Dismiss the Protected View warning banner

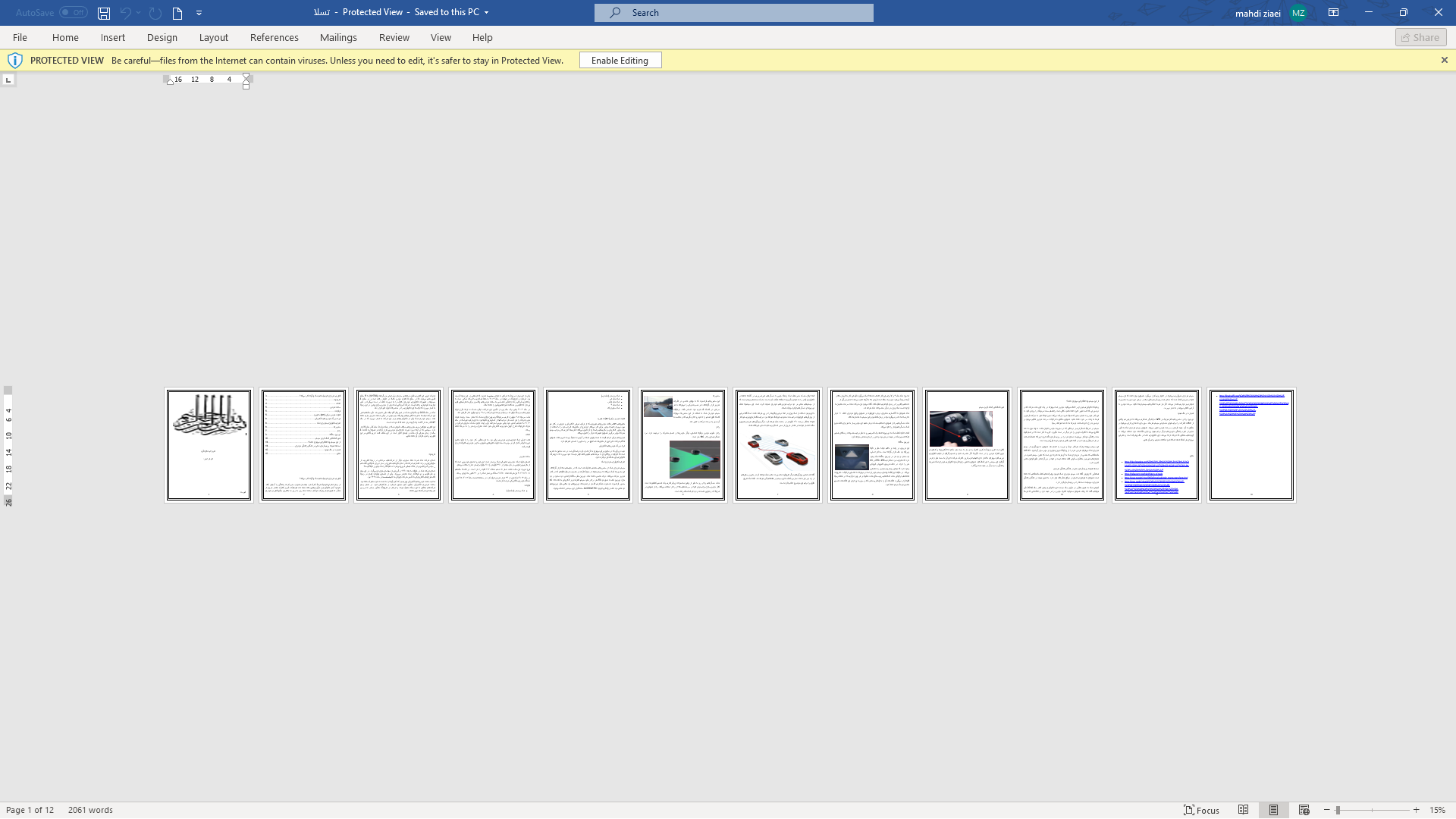pyautogui.click(x=1444, y=60)
